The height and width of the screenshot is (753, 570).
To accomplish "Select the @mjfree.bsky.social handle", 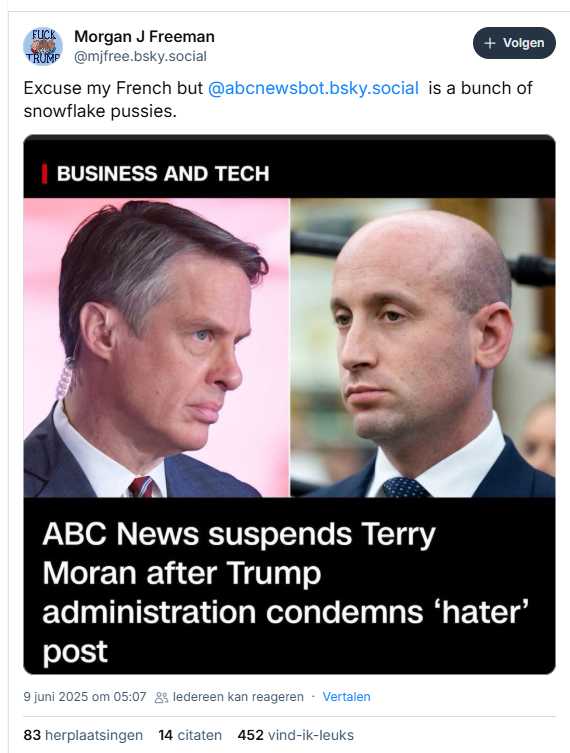I will 140,57.
